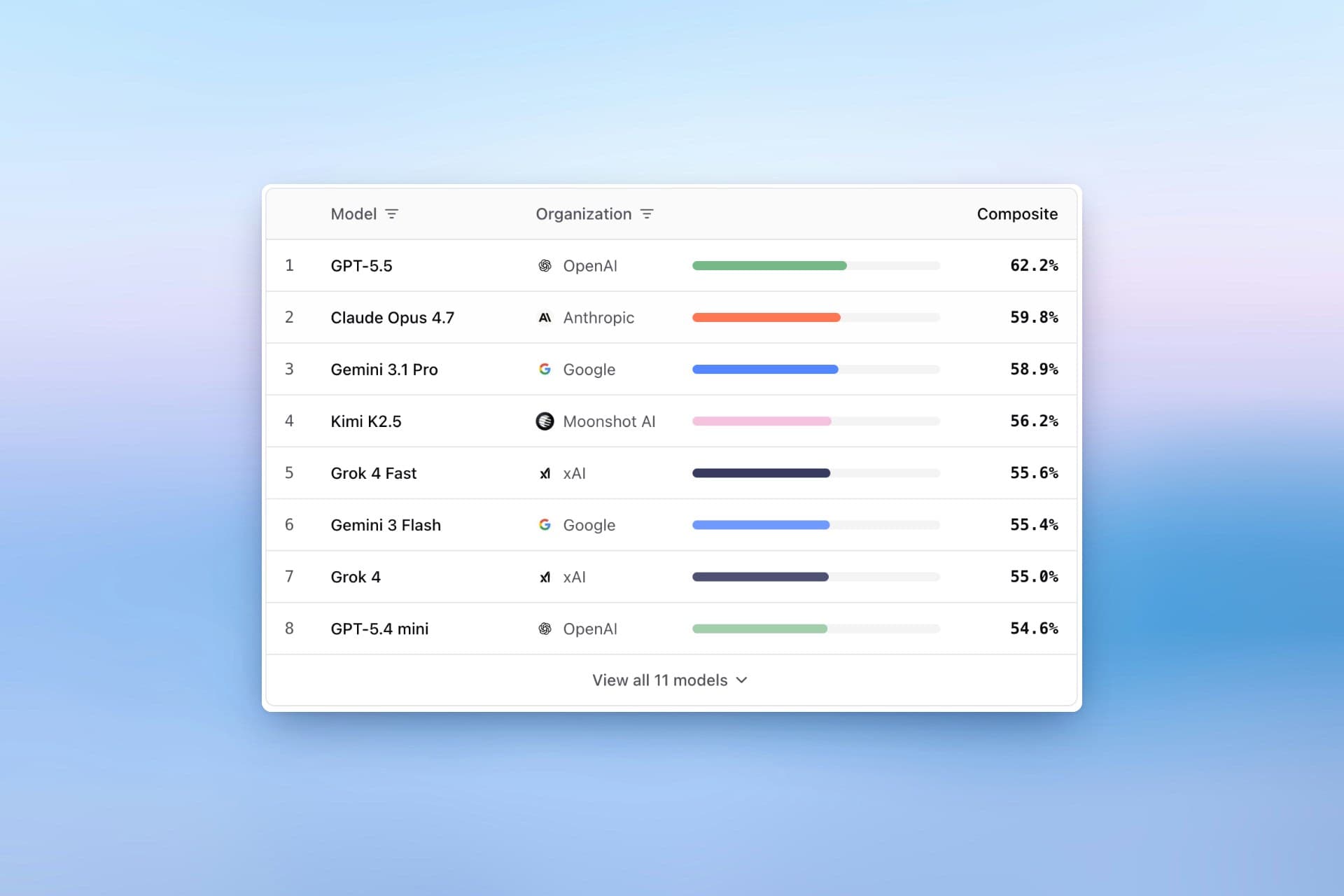
Task: Click rank number 2 in Claude Opus row
Action: [x=289, y=318]
